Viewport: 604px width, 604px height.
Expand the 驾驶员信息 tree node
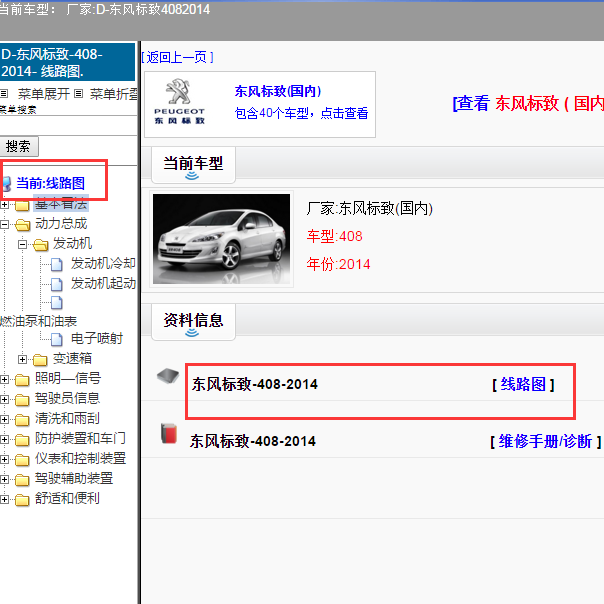[4, 399]
